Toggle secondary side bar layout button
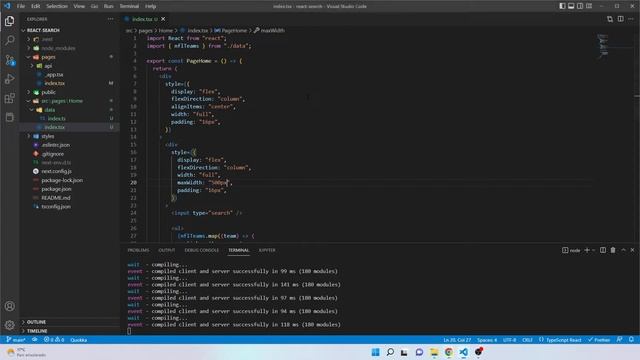The width and height of the screenshot is (640, 360). click(x=580, y=6)
